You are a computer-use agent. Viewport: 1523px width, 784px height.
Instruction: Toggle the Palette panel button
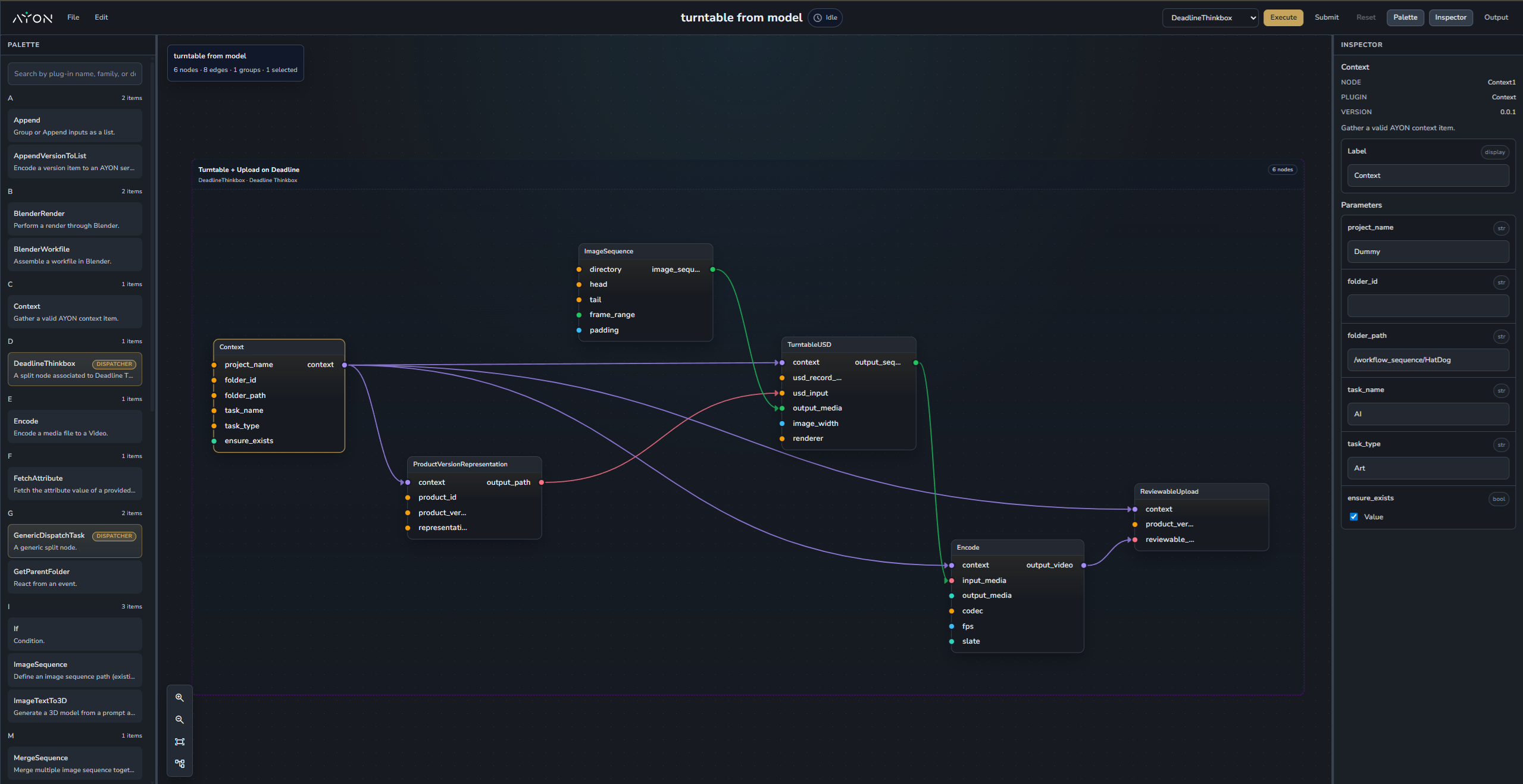1405,18
